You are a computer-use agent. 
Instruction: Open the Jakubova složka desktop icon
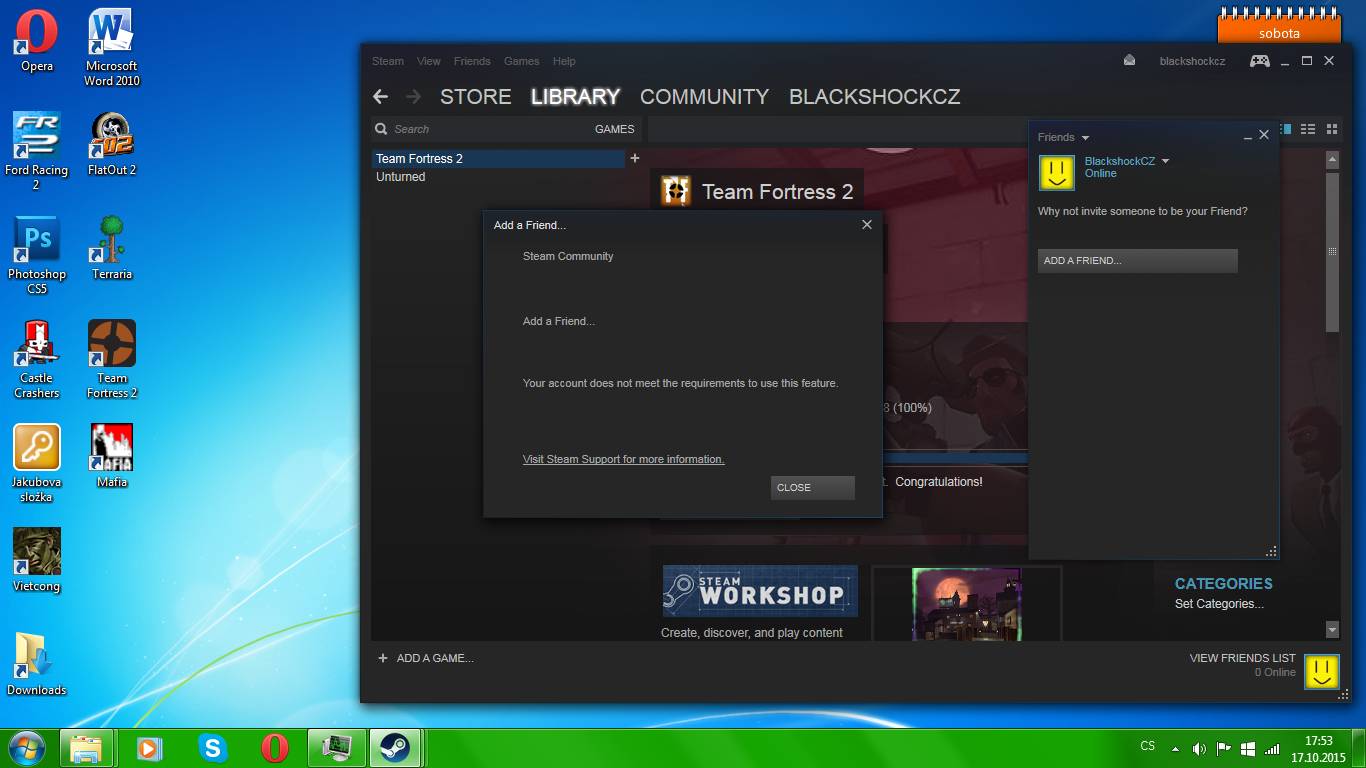(x=37, y=464)
